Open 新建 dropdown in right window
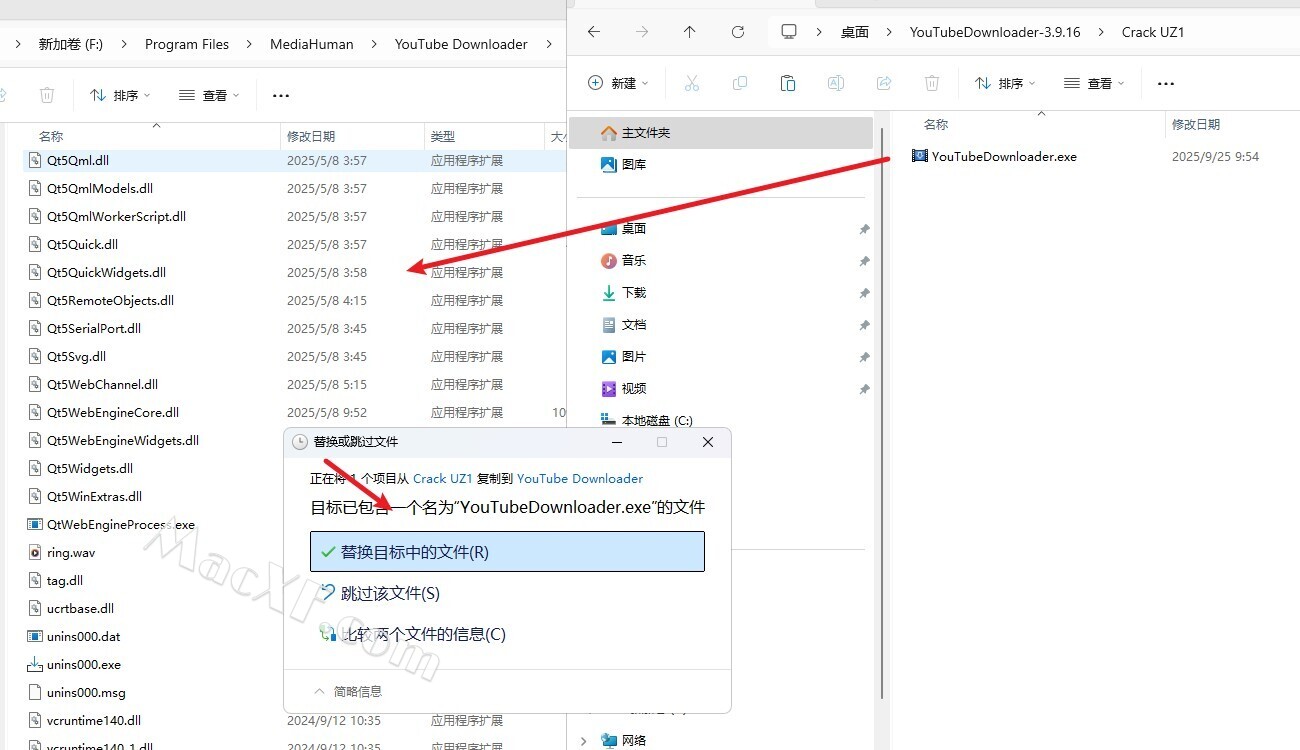This screenshot has height=750, width=1300. tap(618, 83)
